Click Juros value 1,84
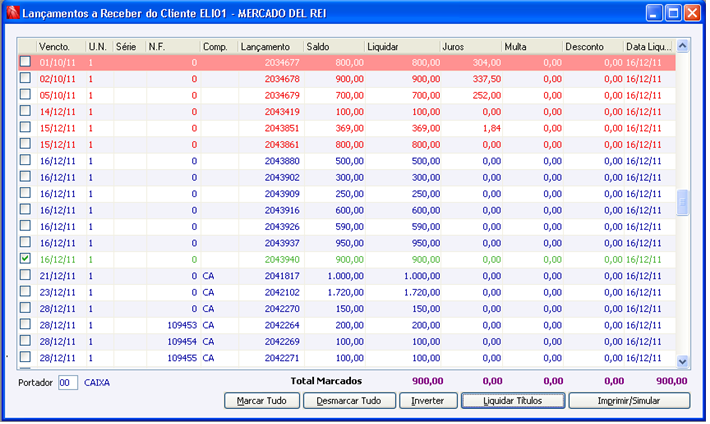Viewport: 710px width, 424px height. pyautogui.click(x=492, y=128)
